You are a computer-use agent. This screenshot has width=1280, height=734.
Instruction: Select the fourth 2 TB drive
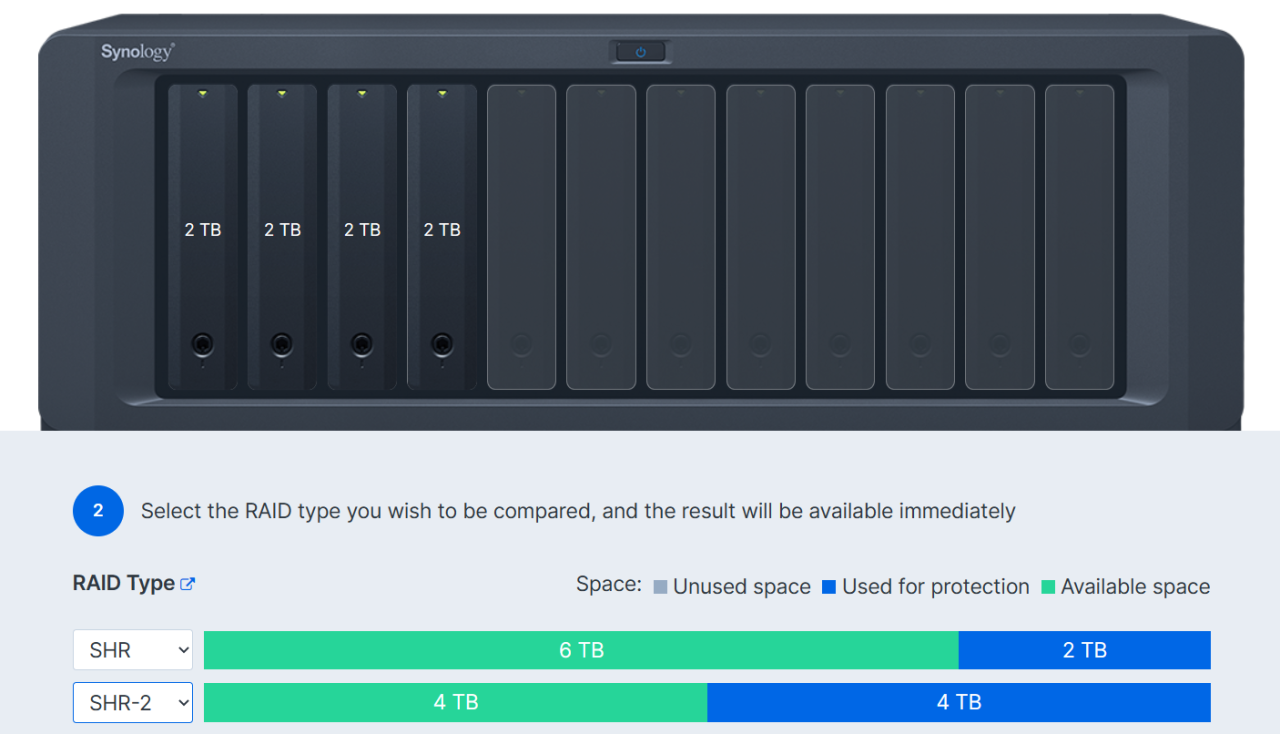(441, 235)
